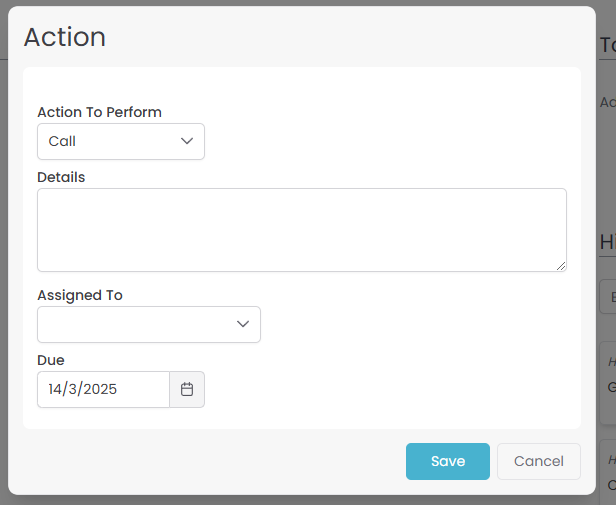Click the Details field label
Screen dimensions: 616x505
[61, 177]
